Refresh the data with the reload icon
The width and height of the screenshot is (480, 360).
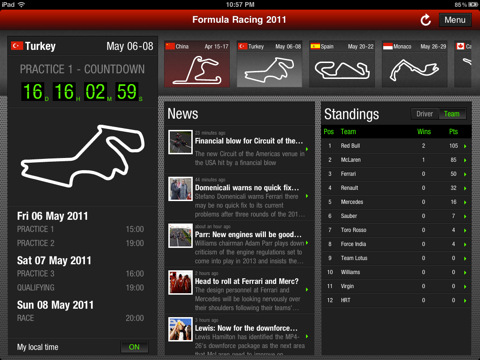click(x=425, y=20)
